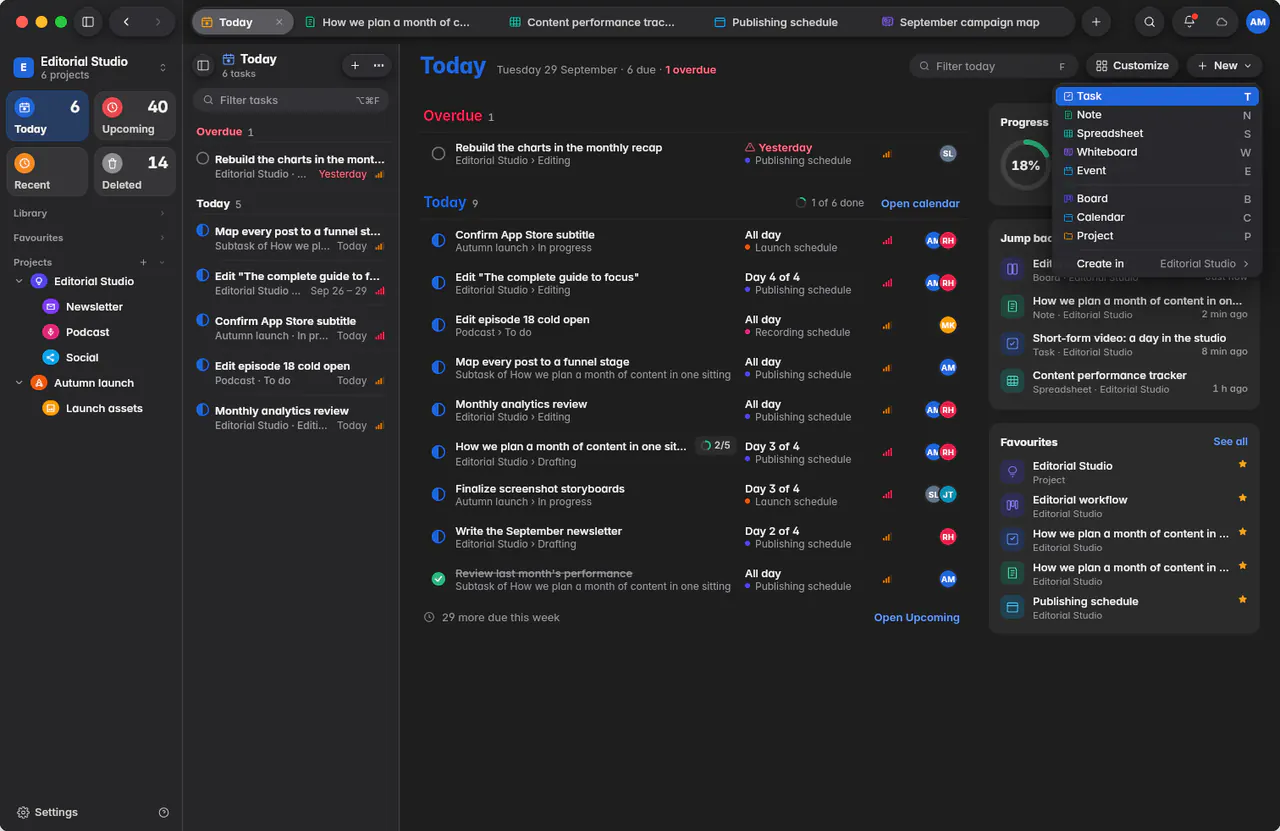Click priority bars on Confirm App Store subtitle
This screenshot has width=1280, height=831.
coord(887,241)
